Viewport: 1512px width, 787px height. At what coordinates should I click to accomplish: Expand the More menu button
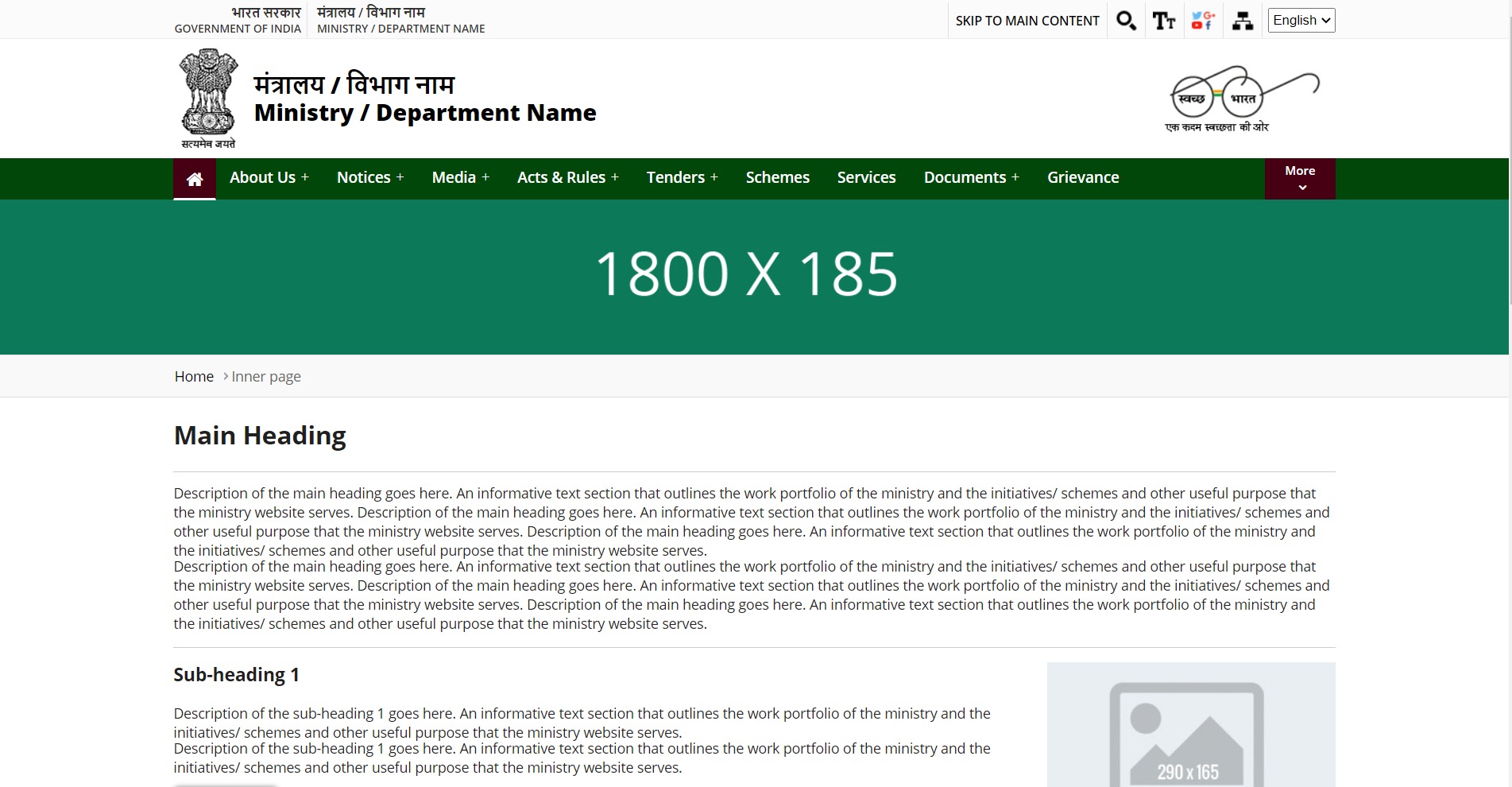pyautogui.click(x=1300, y=179)
